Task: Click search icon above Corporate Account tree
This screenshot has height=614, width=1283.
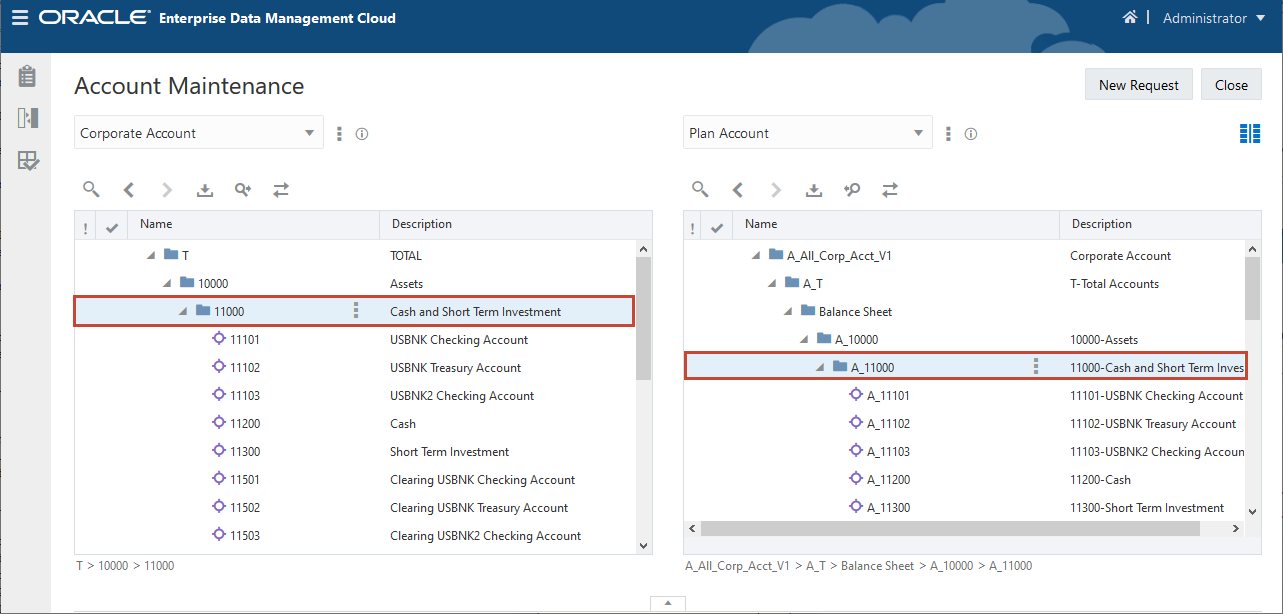Action: pyautogui.click(x=91, y=189)
